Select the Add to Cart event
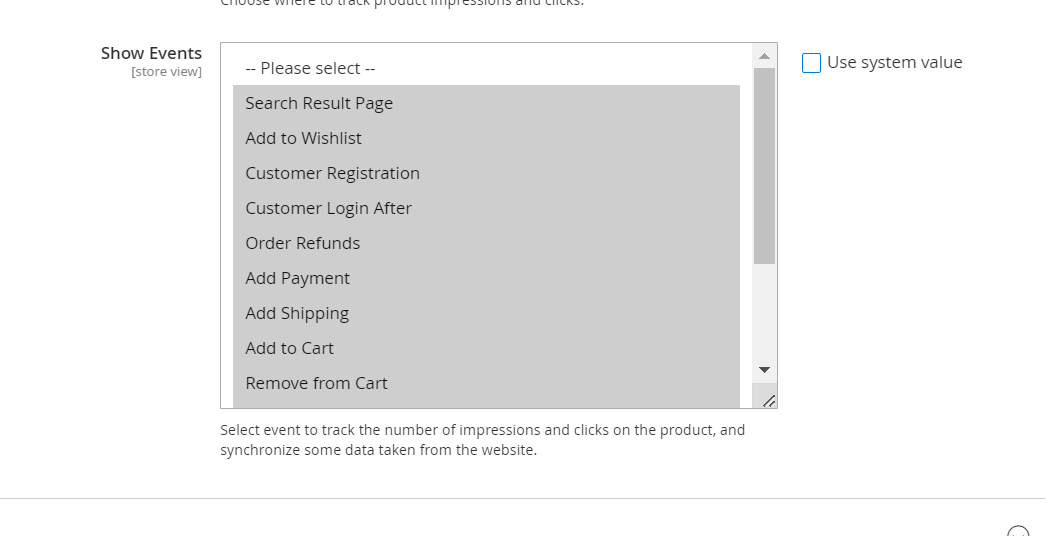 (x=290, y=348)
